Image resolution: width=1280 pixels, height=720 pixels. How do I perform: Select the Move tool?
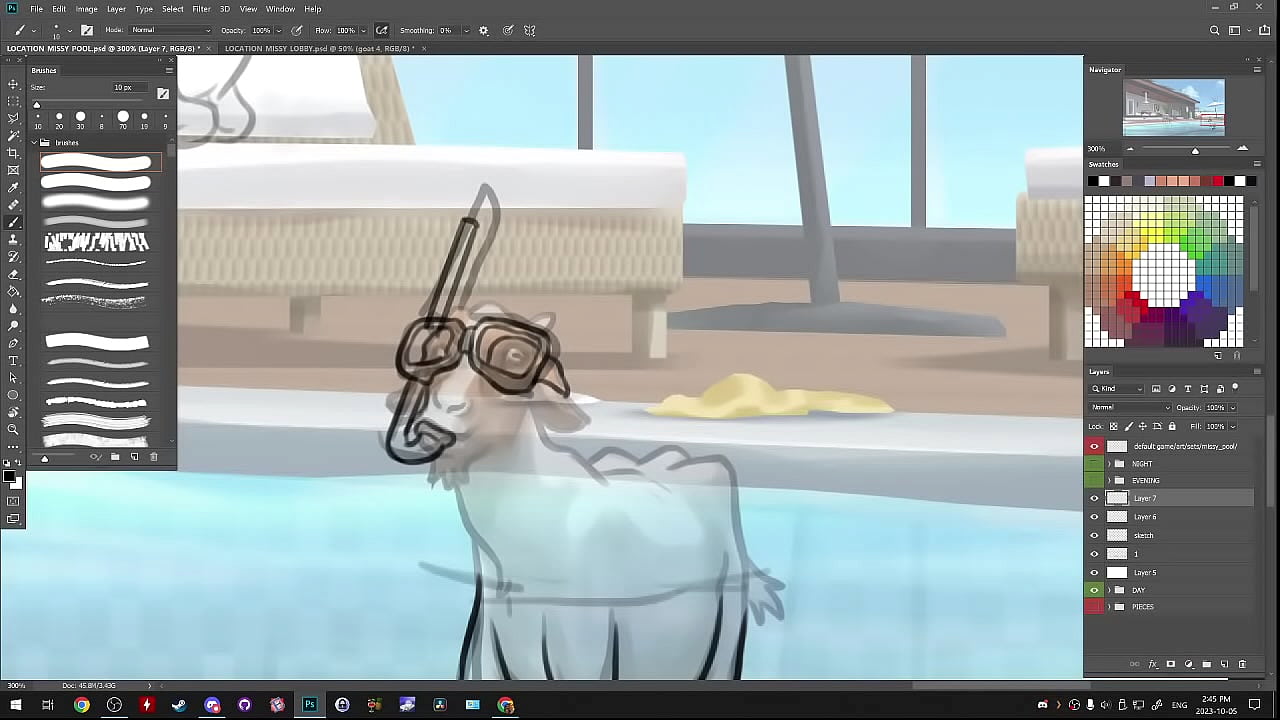coord(13,84)
